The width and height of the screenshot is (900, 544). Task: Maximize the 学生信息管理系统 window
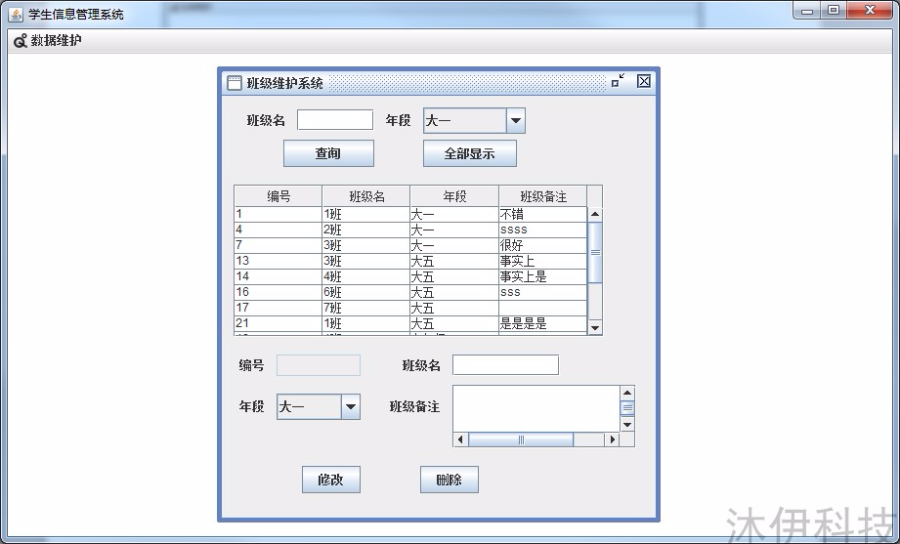pos(833,11)
